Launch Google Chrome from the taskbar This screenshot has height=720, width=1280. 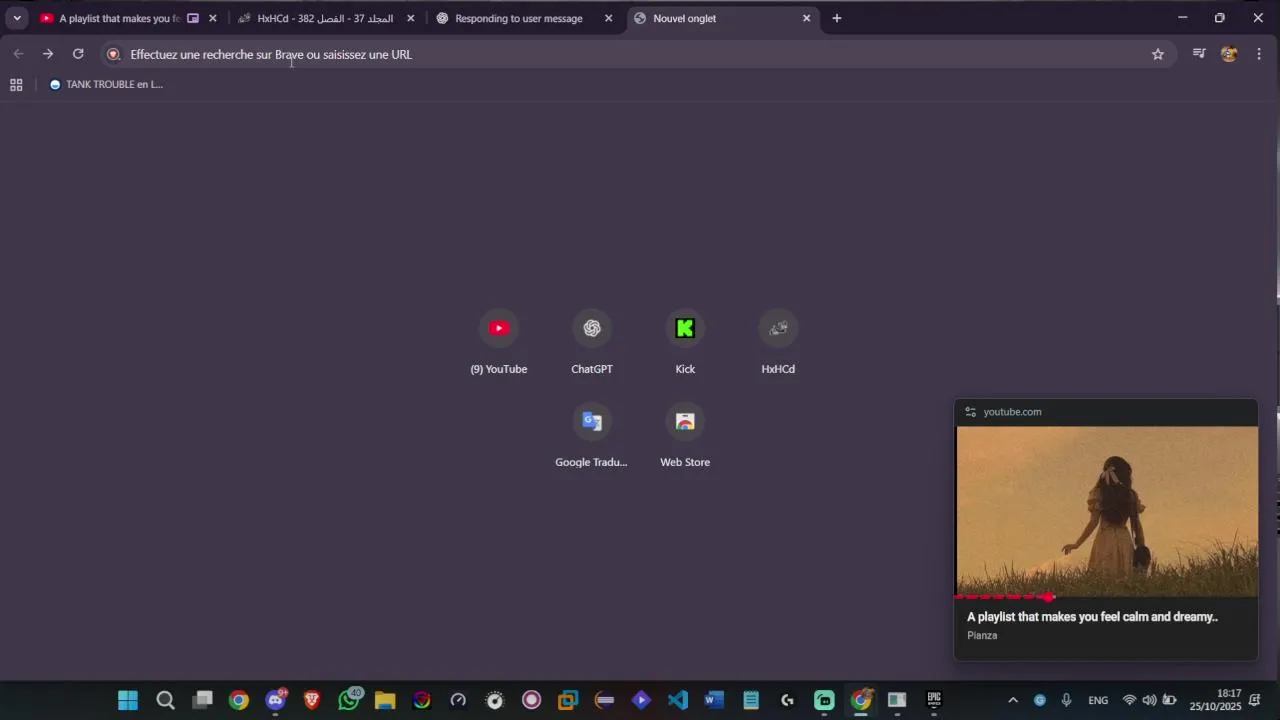[x=239, y=700]
